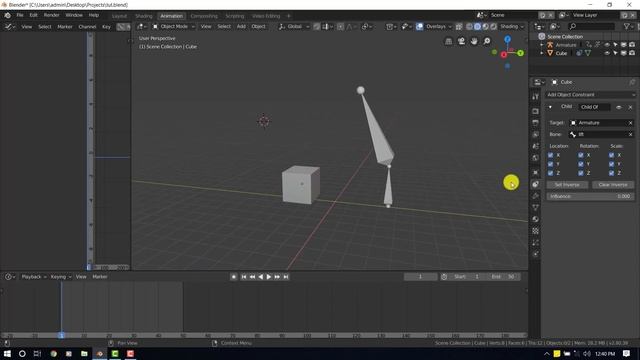This screenshot has width=640, height=360.
Task: Open the Edit menu
Action: tap(33, 16)
